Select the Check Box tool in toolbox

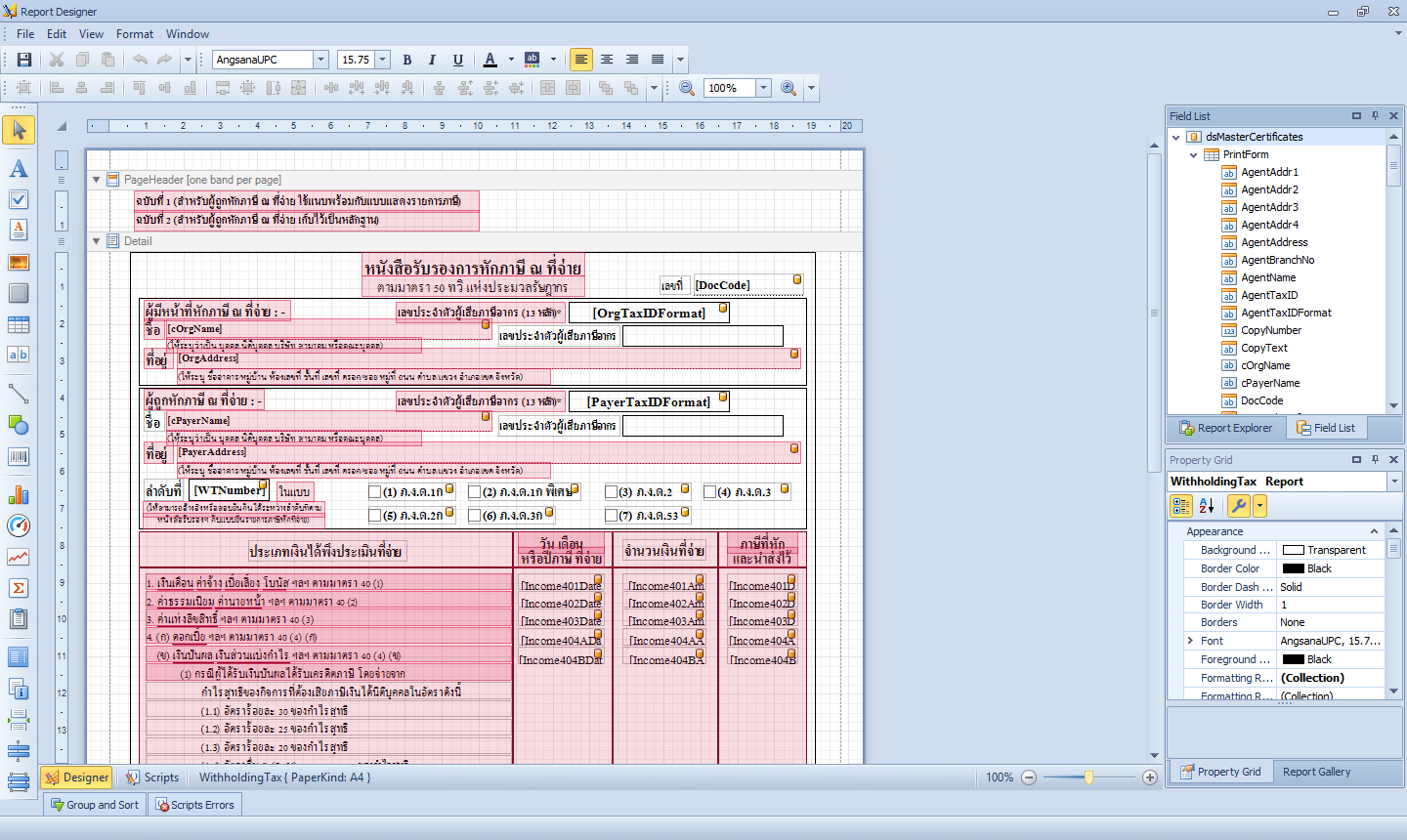point(19,199)
